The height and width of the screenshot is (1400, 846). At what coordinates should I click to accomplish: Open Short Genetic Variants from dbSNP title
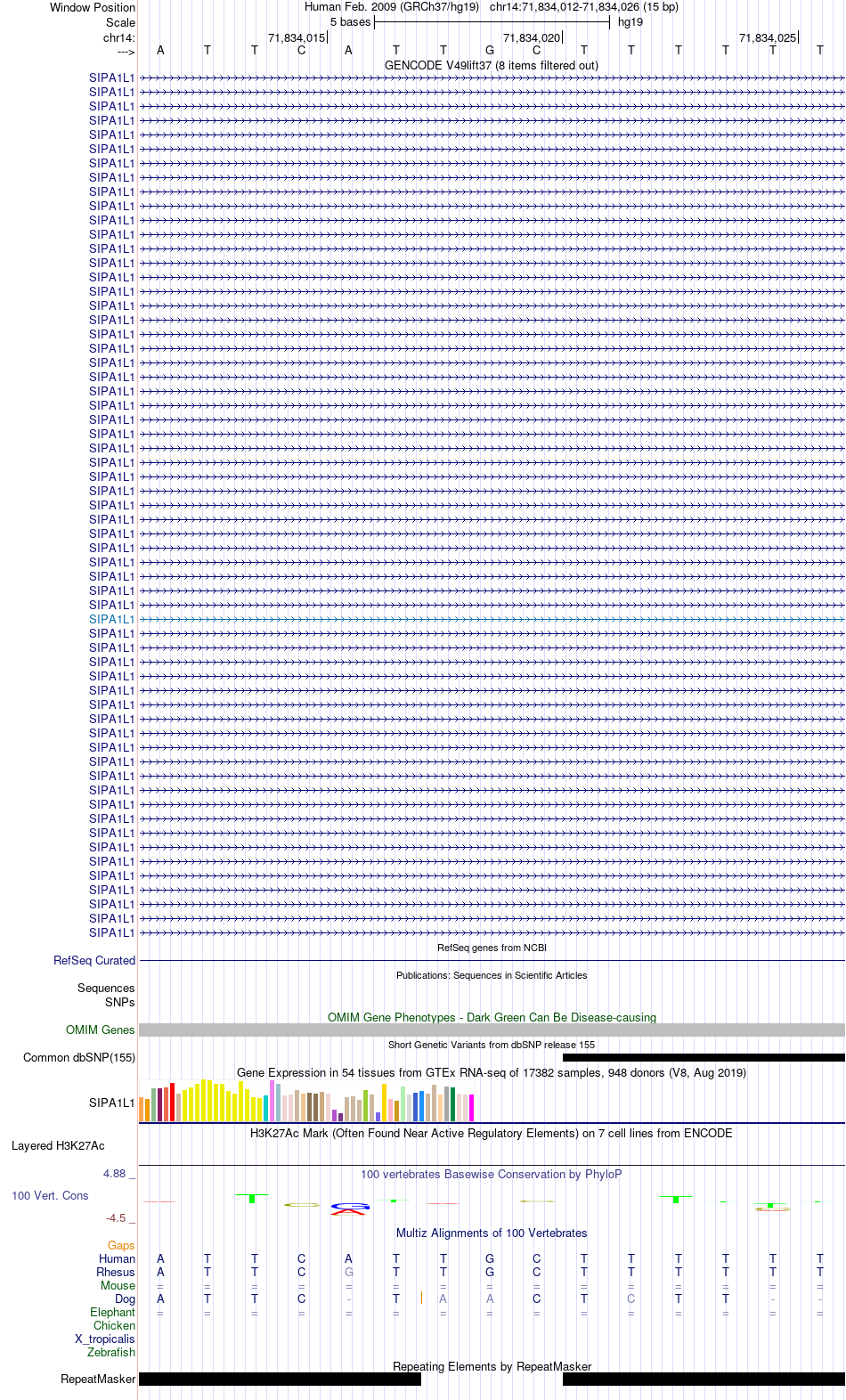(x=492, y=1045)
